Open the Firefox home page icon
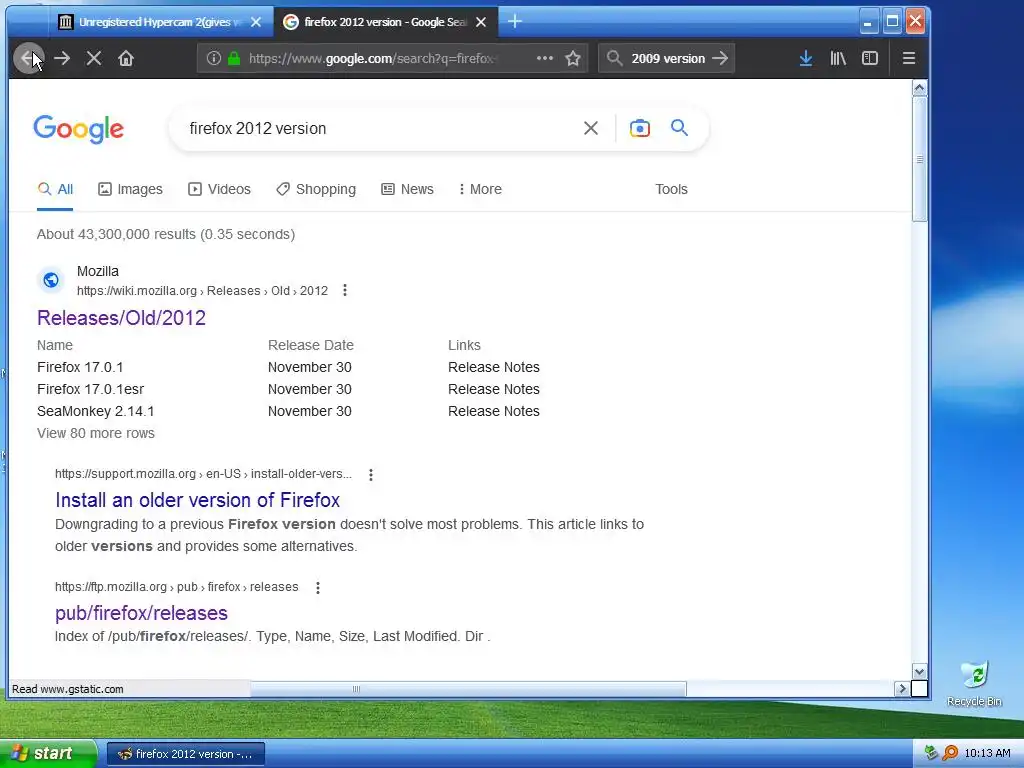The width and height of the screenshot is (1024, 768). click(126, 59)
